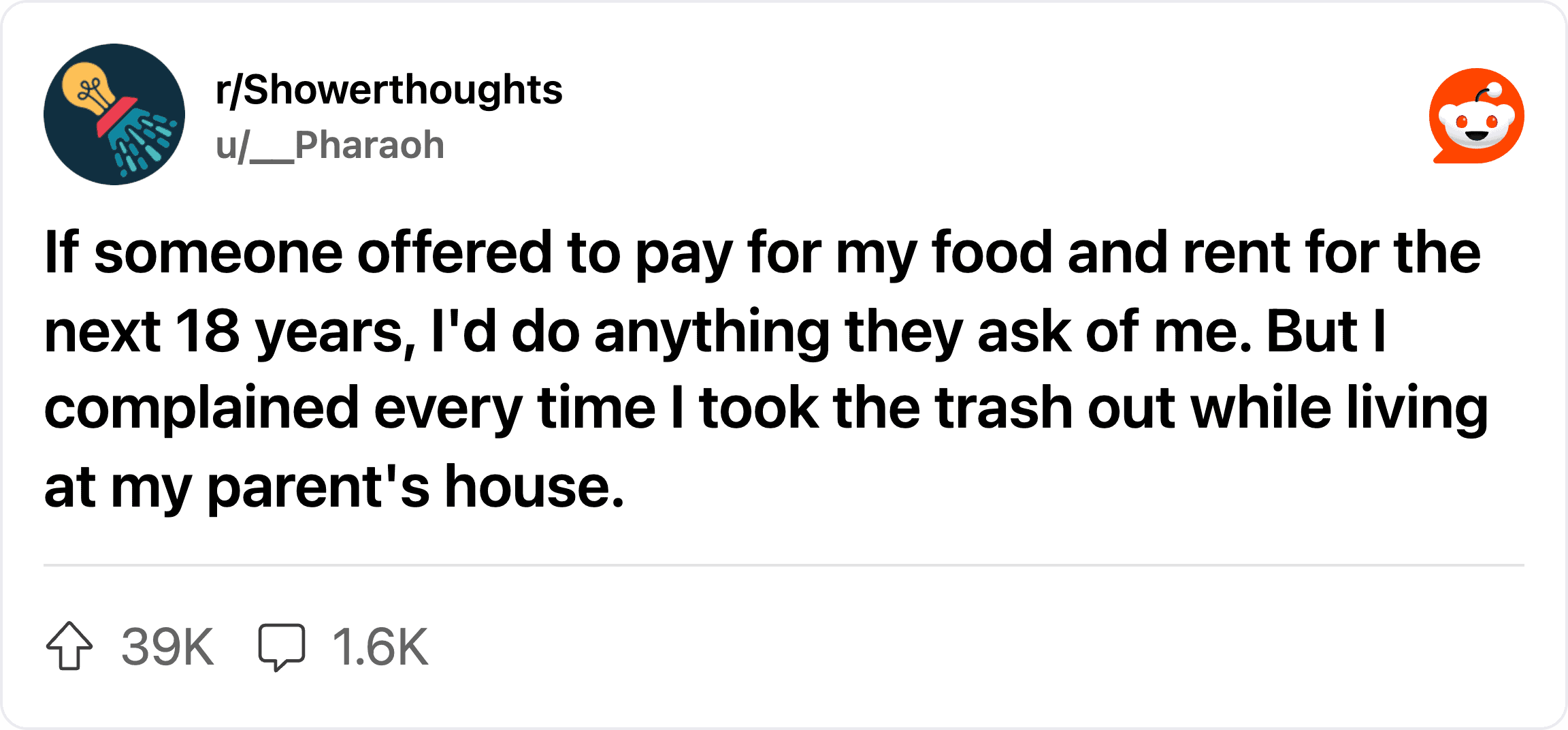Click the post line starting "If someone offered"
Viewport: 1568px width, 730px height.
click(x=762, y=253)
